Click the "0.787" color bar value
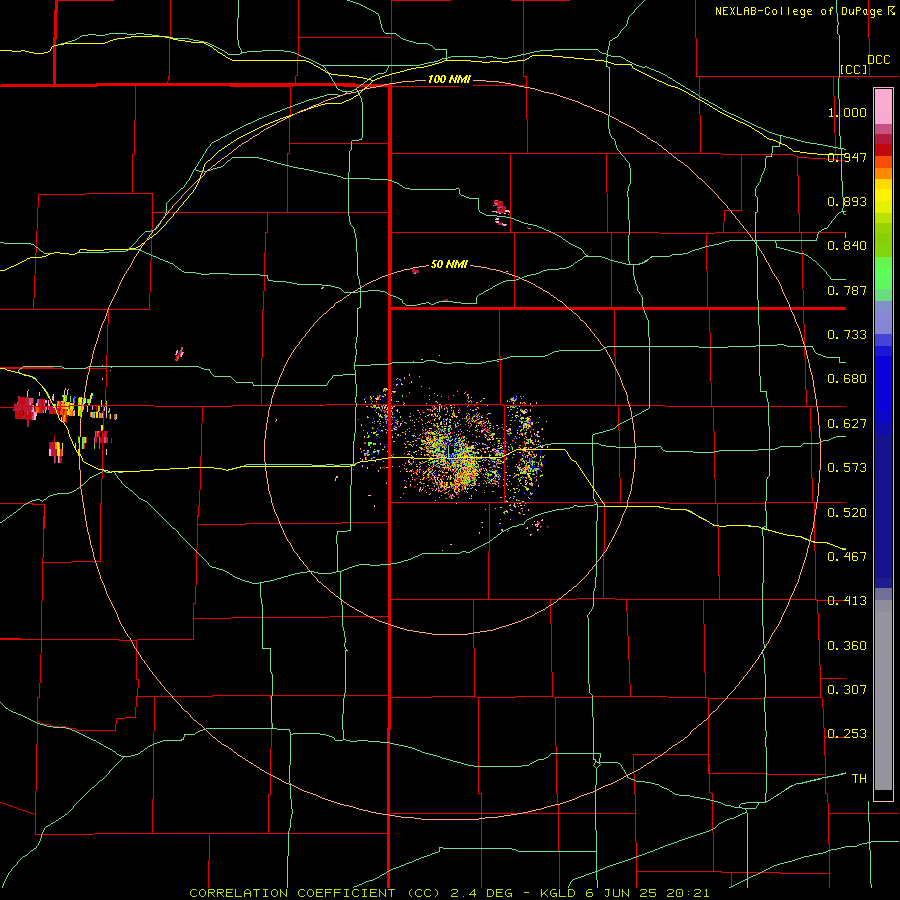Image resolution: width=900 pixels, height=900 pixels. 847,290
